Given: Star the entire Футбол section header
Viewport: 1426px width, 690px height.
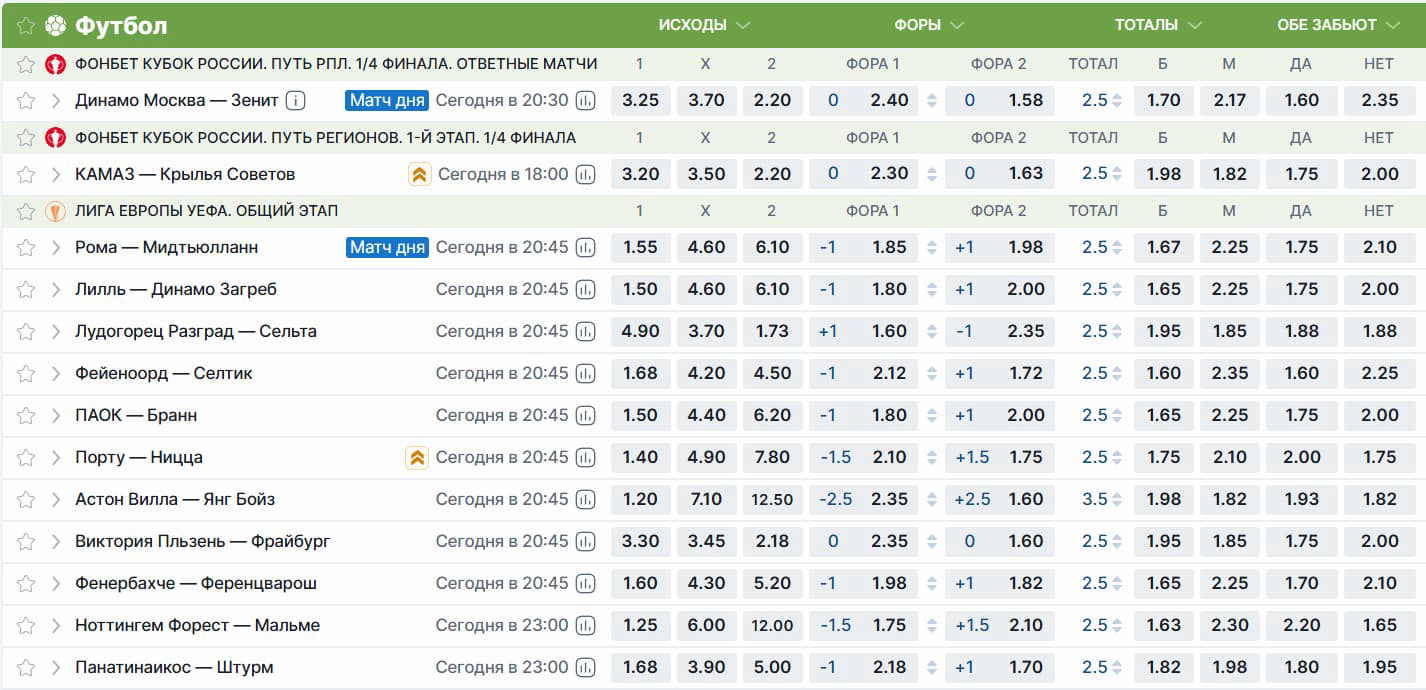Looking at the screenshot, I should pyautogui.click(x=26, y=25).
